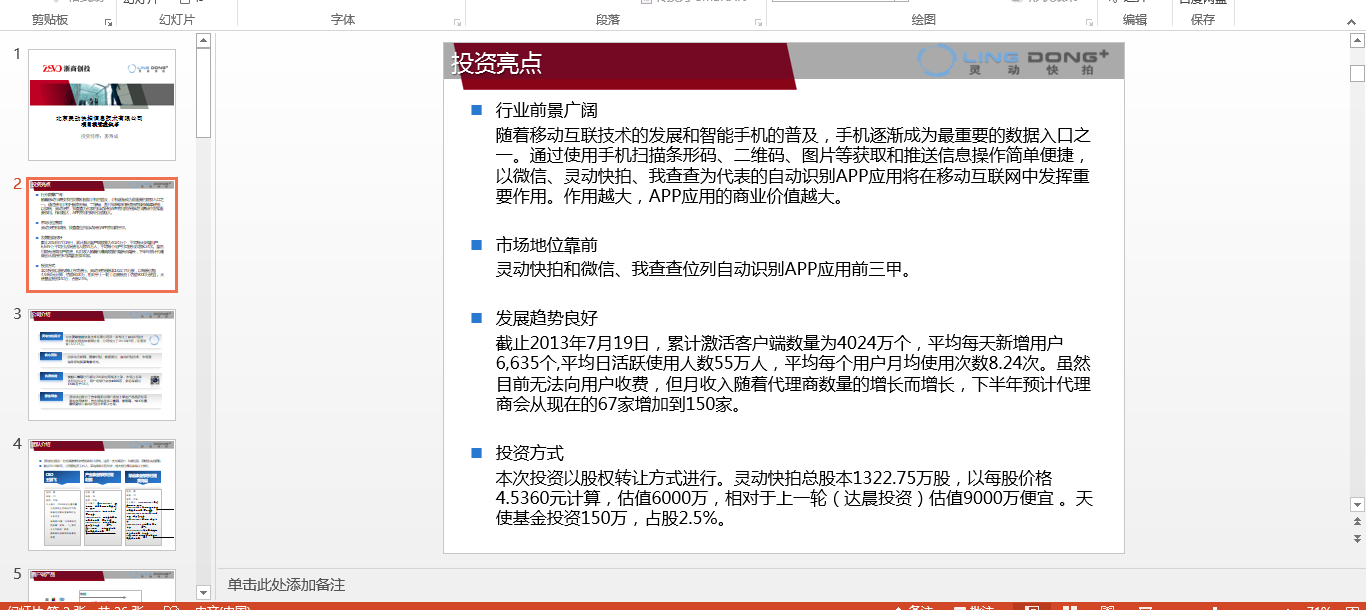Click the slide editor scrollbar thumb

(1357, 73)
